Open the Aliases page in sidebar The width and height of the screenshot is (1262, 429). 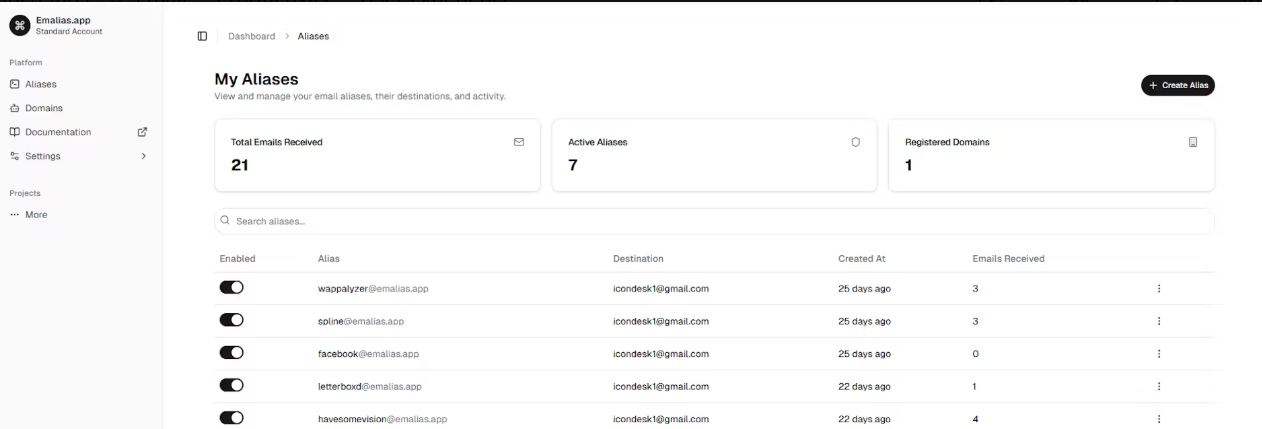pyautogui.click(x=79, y=84)
